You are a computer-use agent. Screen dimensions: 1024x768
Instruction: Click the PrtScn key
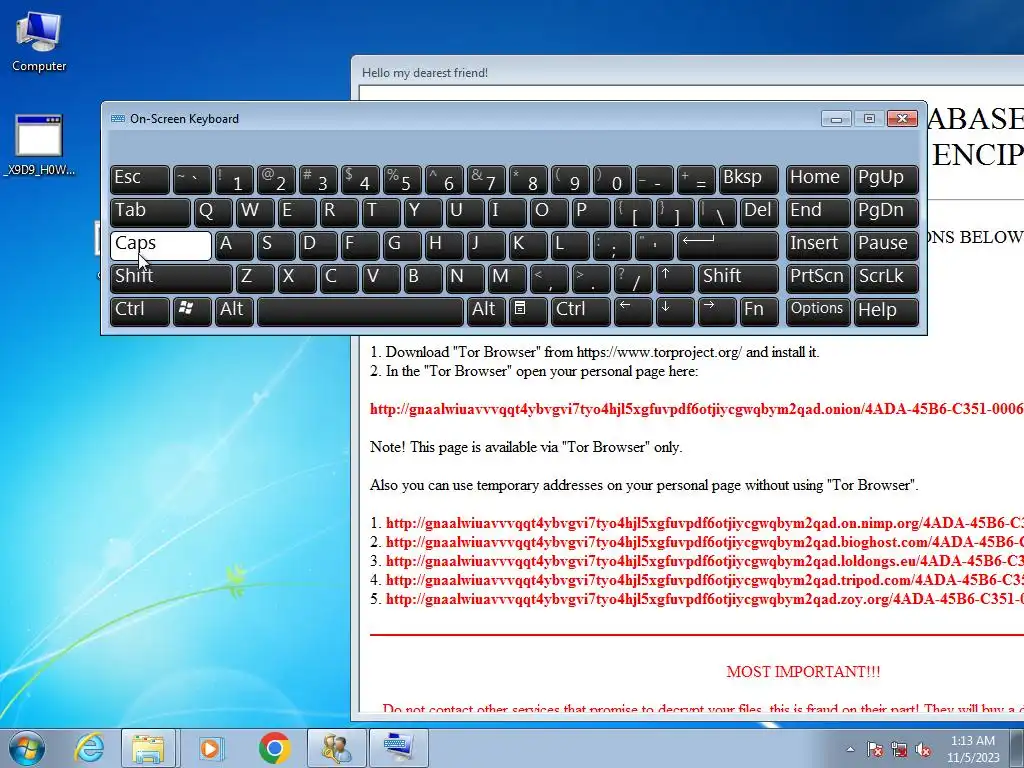(818, 278)
